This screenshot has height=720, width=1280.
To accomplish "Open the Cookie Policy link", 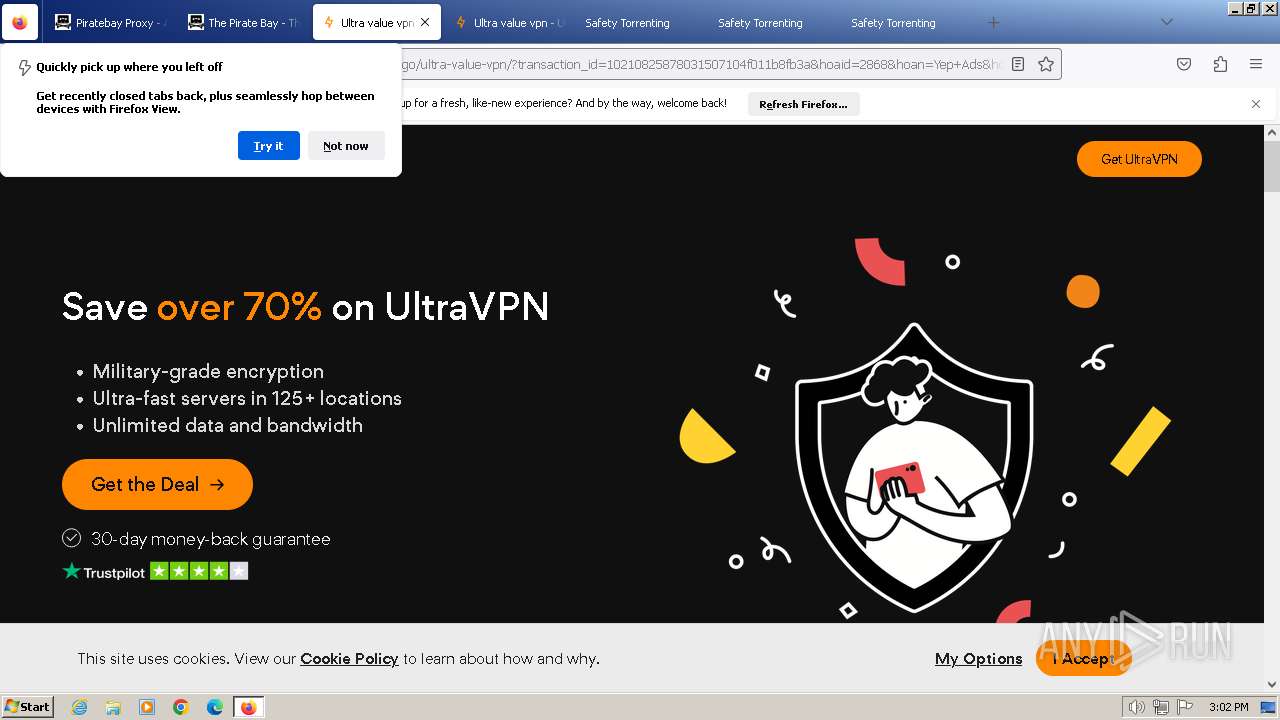I will [349, 659].
